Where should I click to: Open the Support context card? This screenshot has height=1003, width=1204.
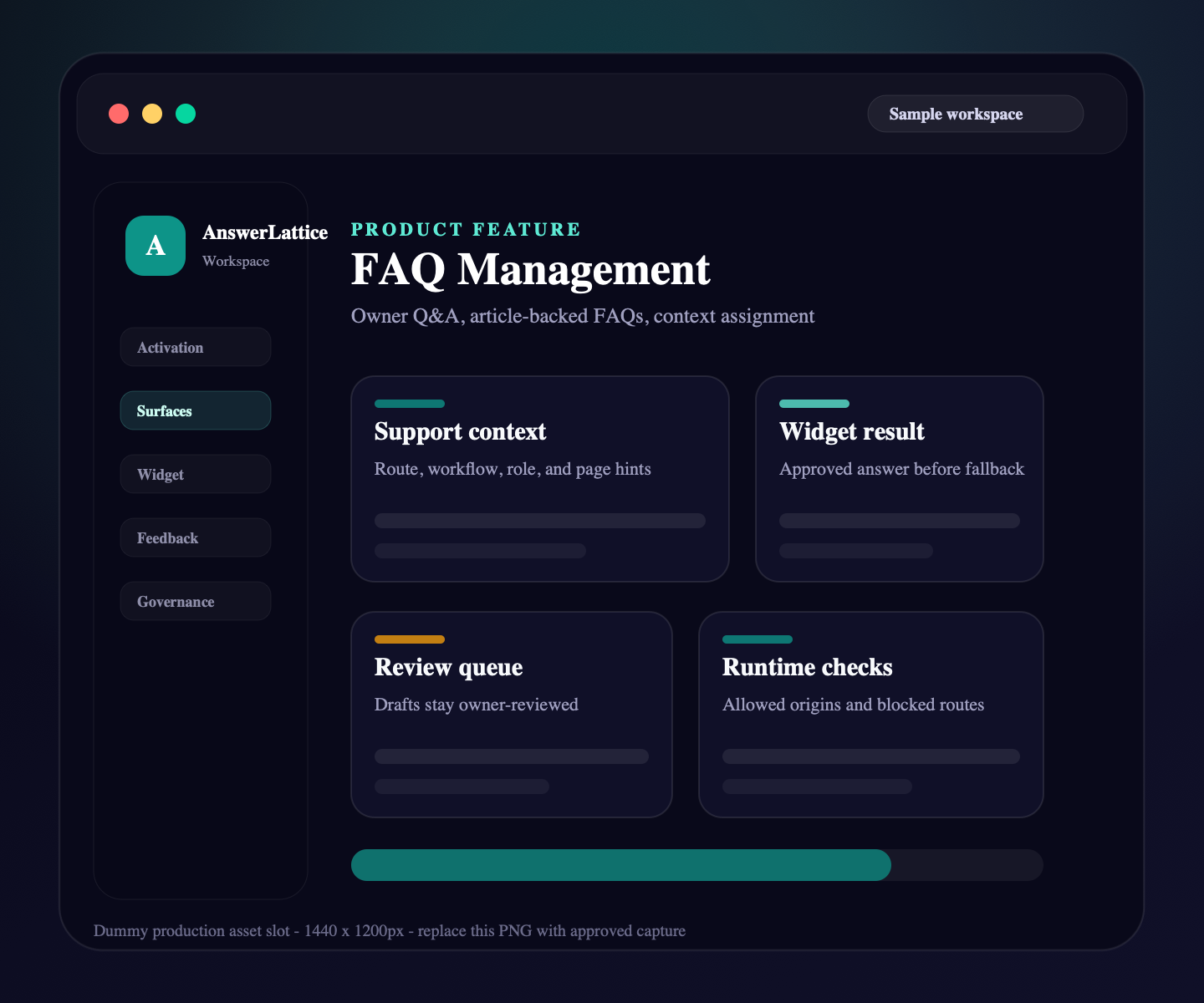click(x=540, y=479)
